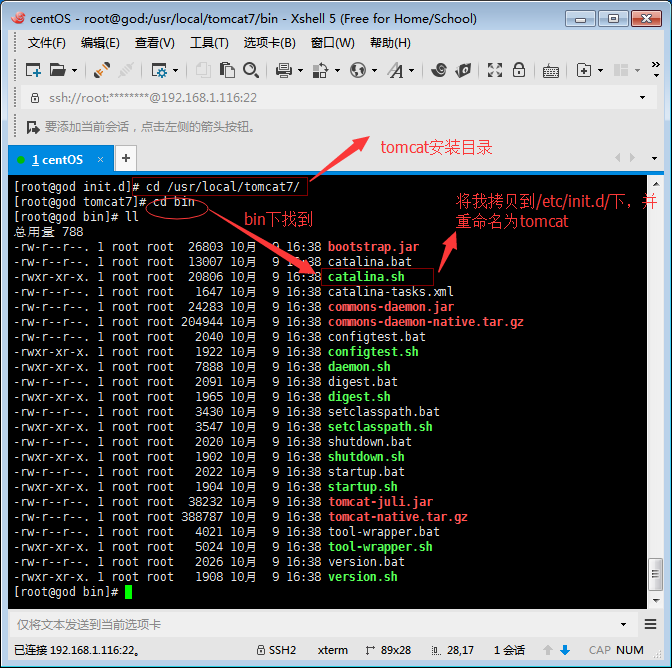This screenshot has width=672, height=668.
Task: Open the session Properties gear icon
Action: point(159,70)
